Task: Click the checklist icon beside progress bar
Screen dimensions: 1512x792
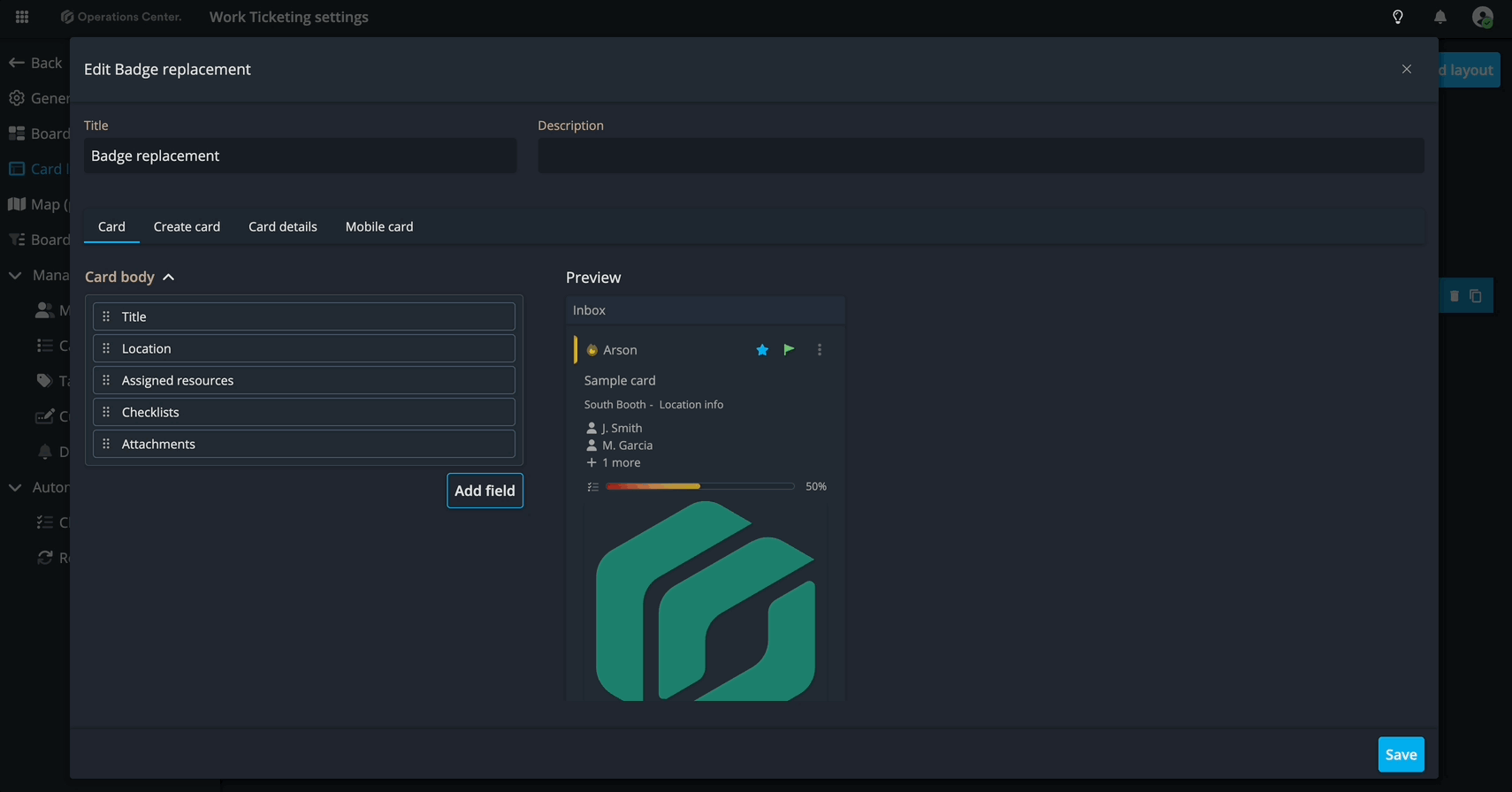Action: [x=593, y=487]
